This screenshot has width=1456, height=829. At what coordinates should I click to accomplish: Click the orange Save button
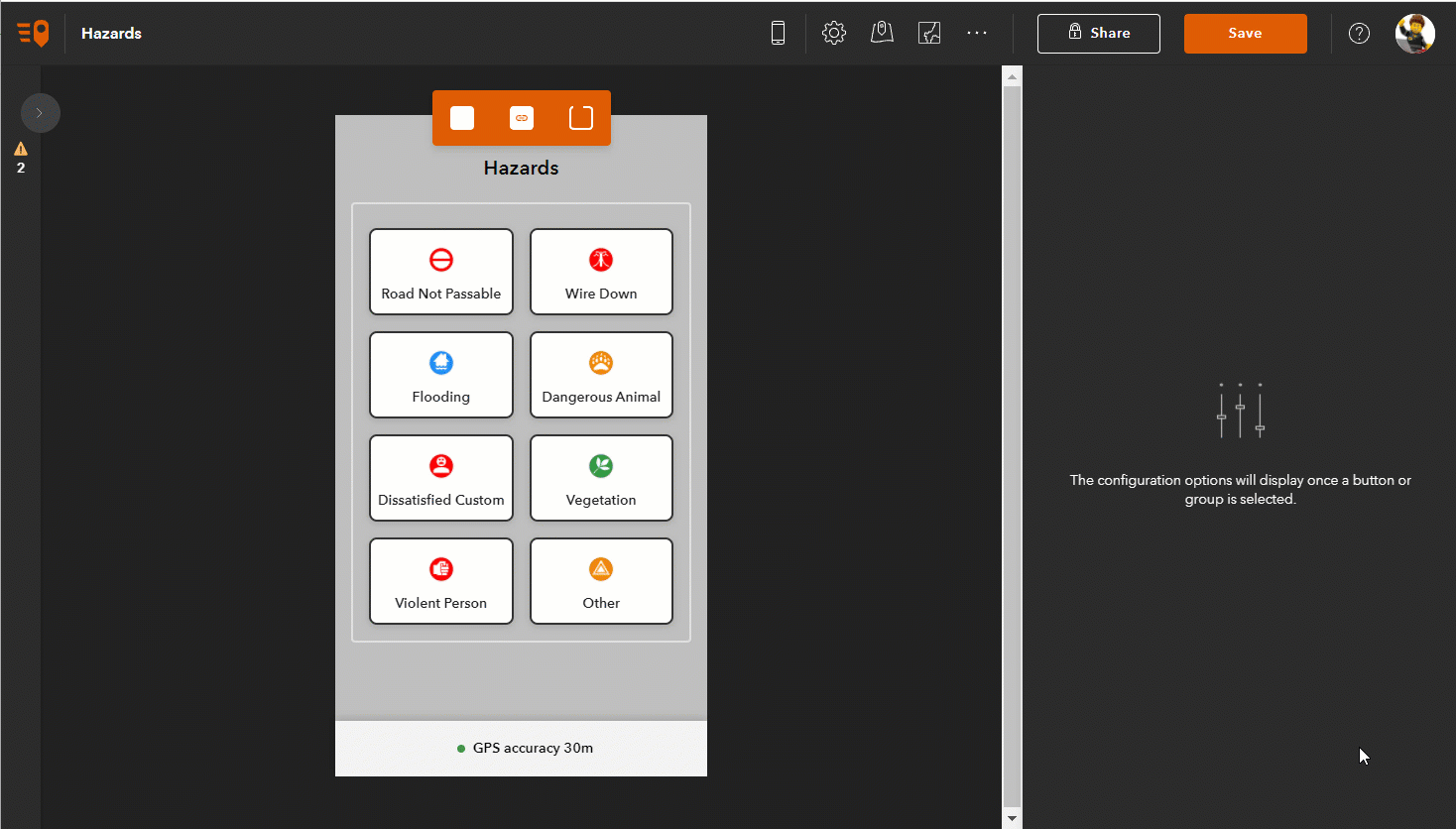point(1246,34)
